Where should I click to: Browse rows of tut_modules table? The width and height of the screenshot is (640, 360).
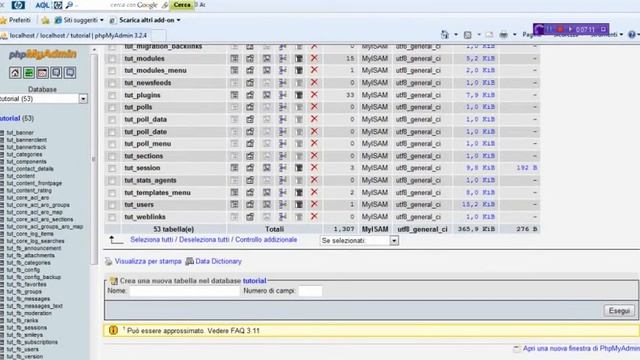point(234,58)
